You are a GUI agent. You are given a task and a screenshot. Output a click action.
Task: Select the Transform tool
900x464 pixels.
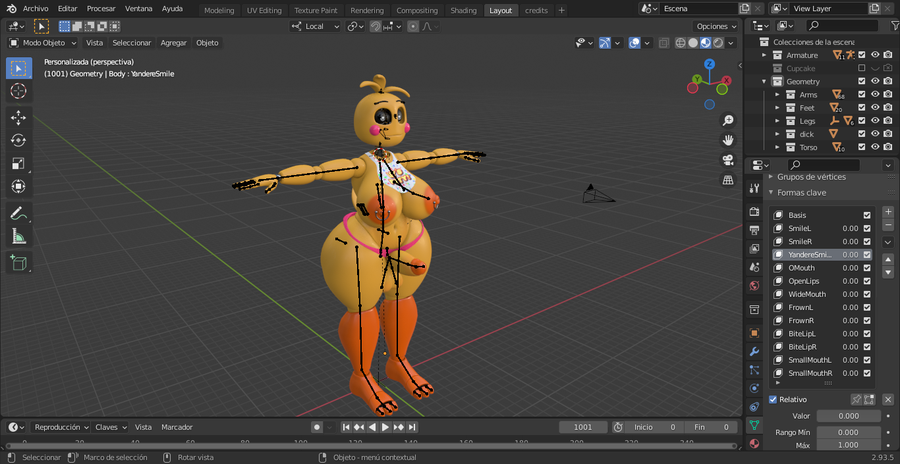point(18,186)
